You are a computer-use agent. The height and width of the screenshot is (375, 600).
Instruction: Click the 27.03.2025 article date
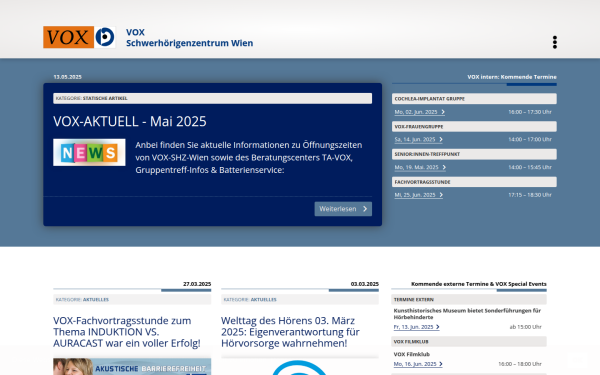pos(197,284)
